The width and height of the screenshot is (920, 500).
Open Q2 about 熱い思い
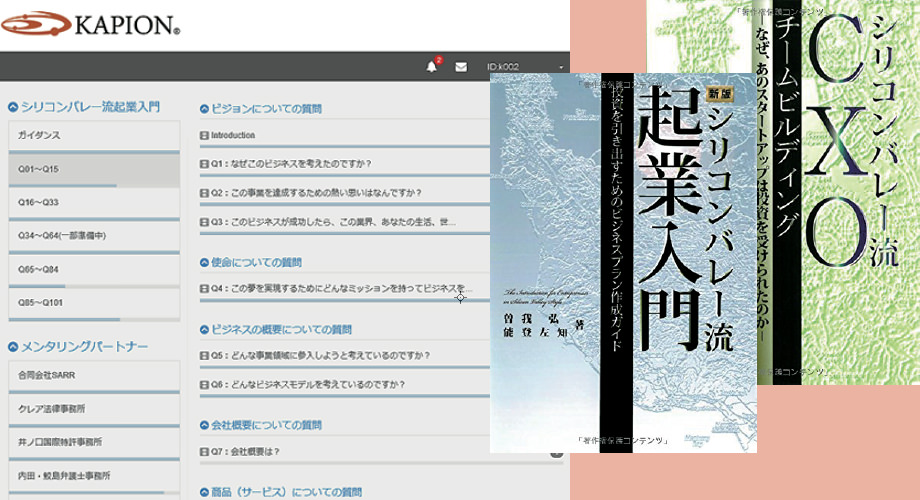click(316, 192)
